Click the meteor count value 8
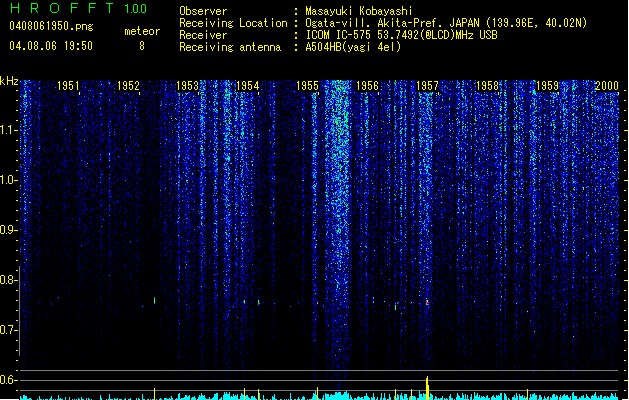Viewport: 629px width, 400px height. click(142, 46)
